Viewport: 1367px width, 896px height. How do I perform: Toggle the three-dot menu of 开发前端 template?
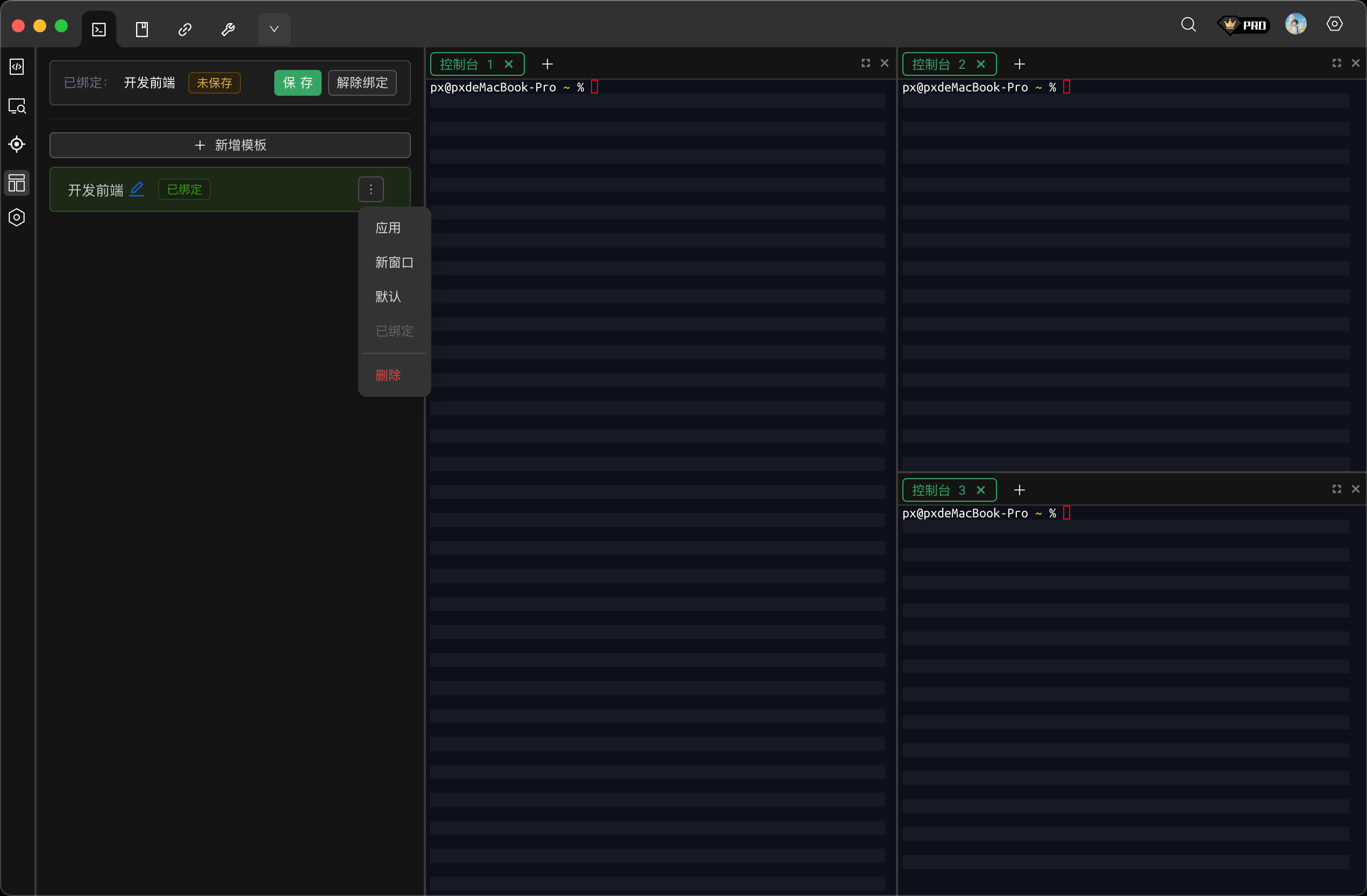371,189
